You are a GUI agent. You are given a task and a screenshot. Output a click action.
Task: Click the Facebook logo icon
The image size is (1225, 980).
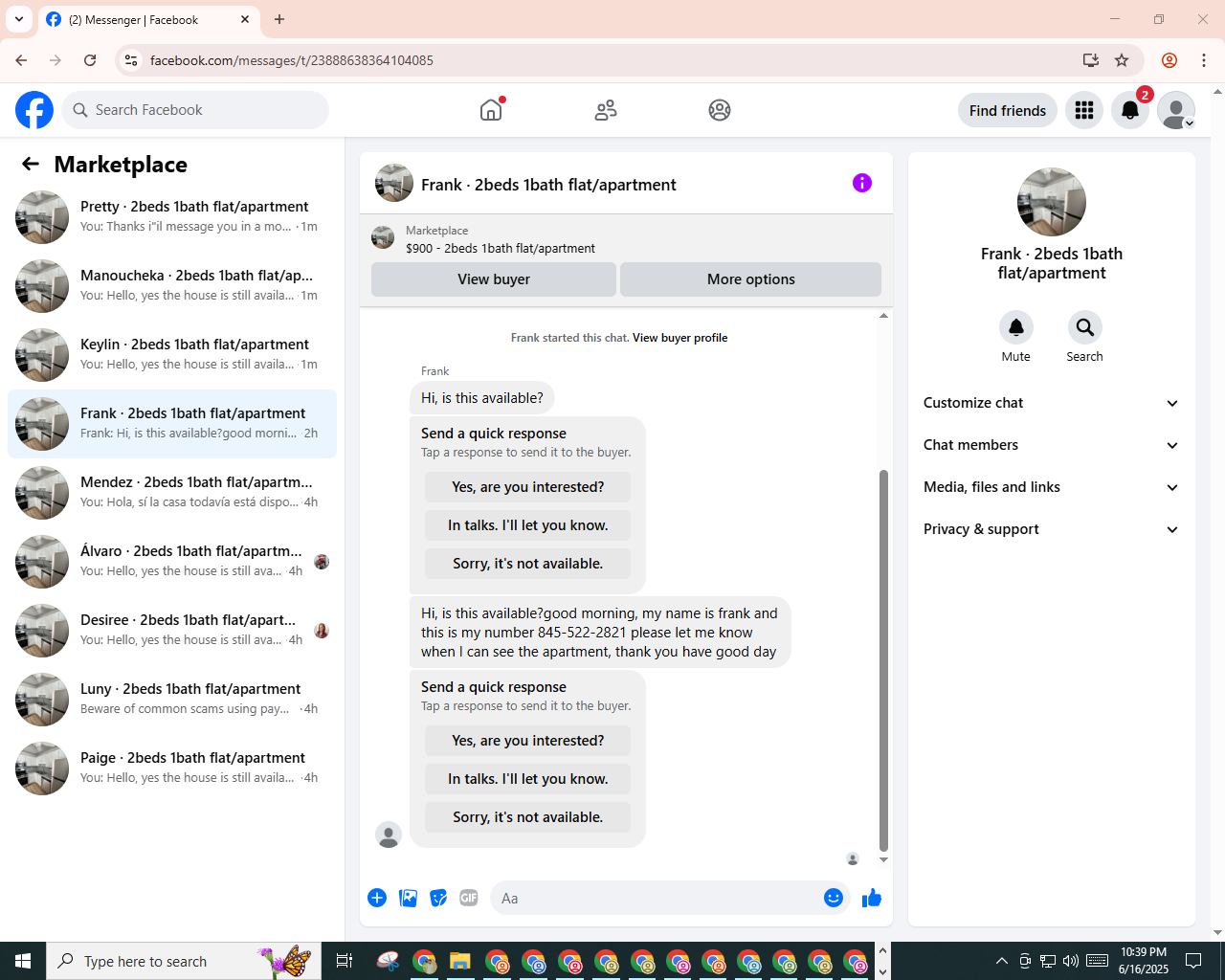coord(34,110)
